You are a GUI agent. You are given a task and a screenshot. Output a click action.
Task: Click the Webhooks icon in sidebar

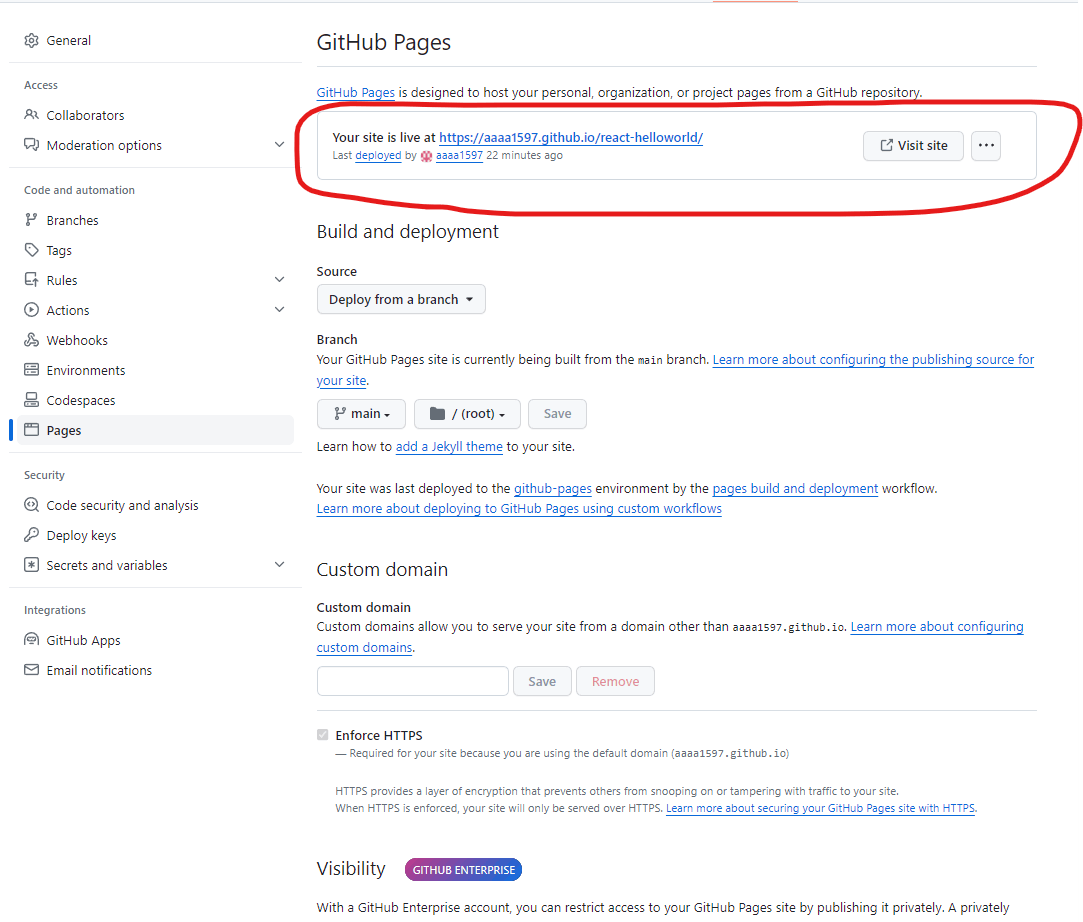(31, 340)
